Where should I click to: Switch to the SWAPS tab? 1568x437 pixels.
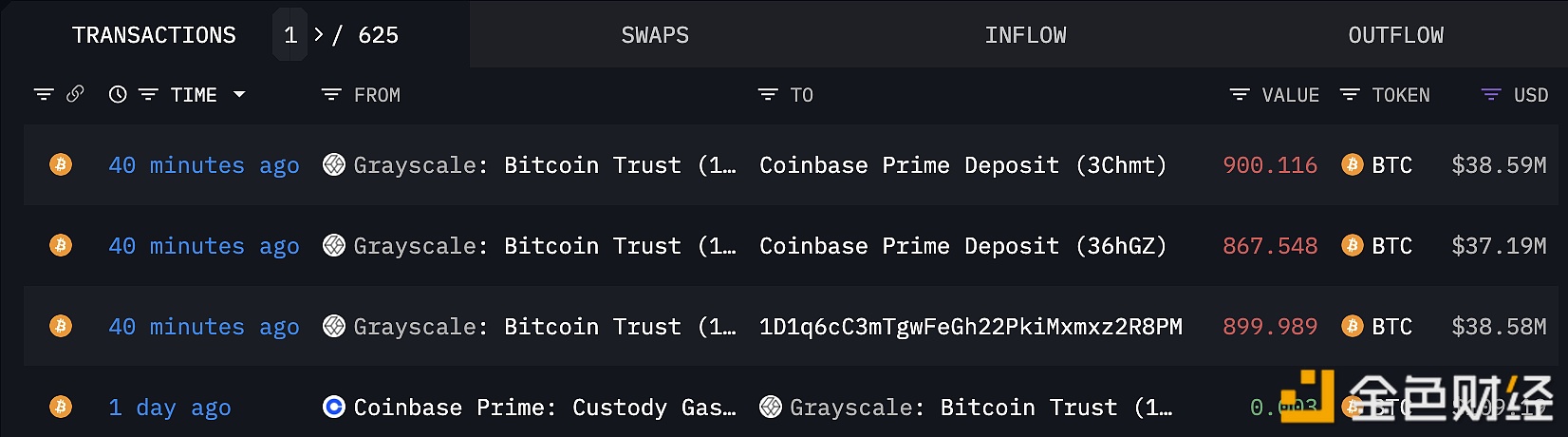655,35
